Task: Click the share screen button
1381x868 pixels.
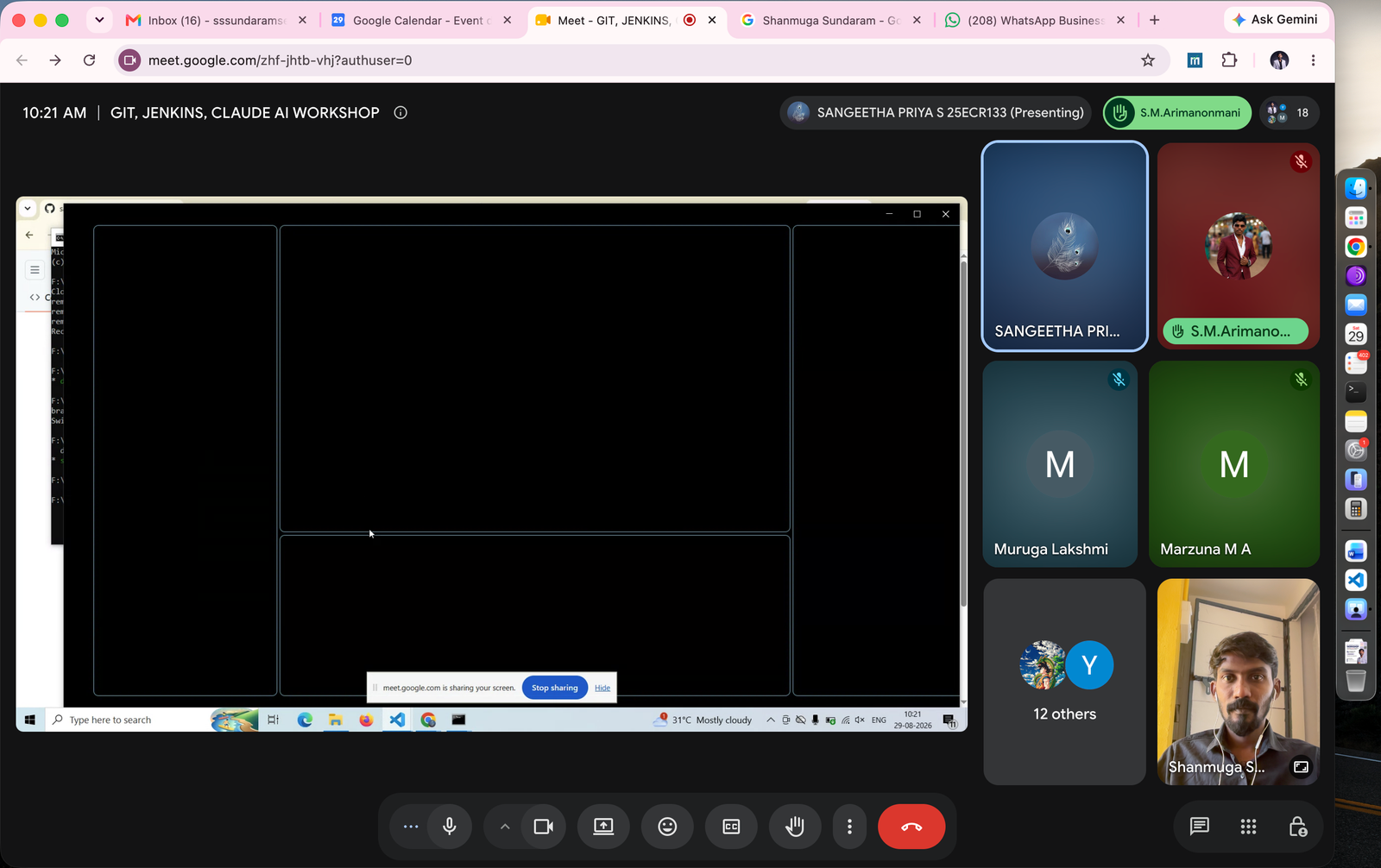Action: click(x=603, y=827)
